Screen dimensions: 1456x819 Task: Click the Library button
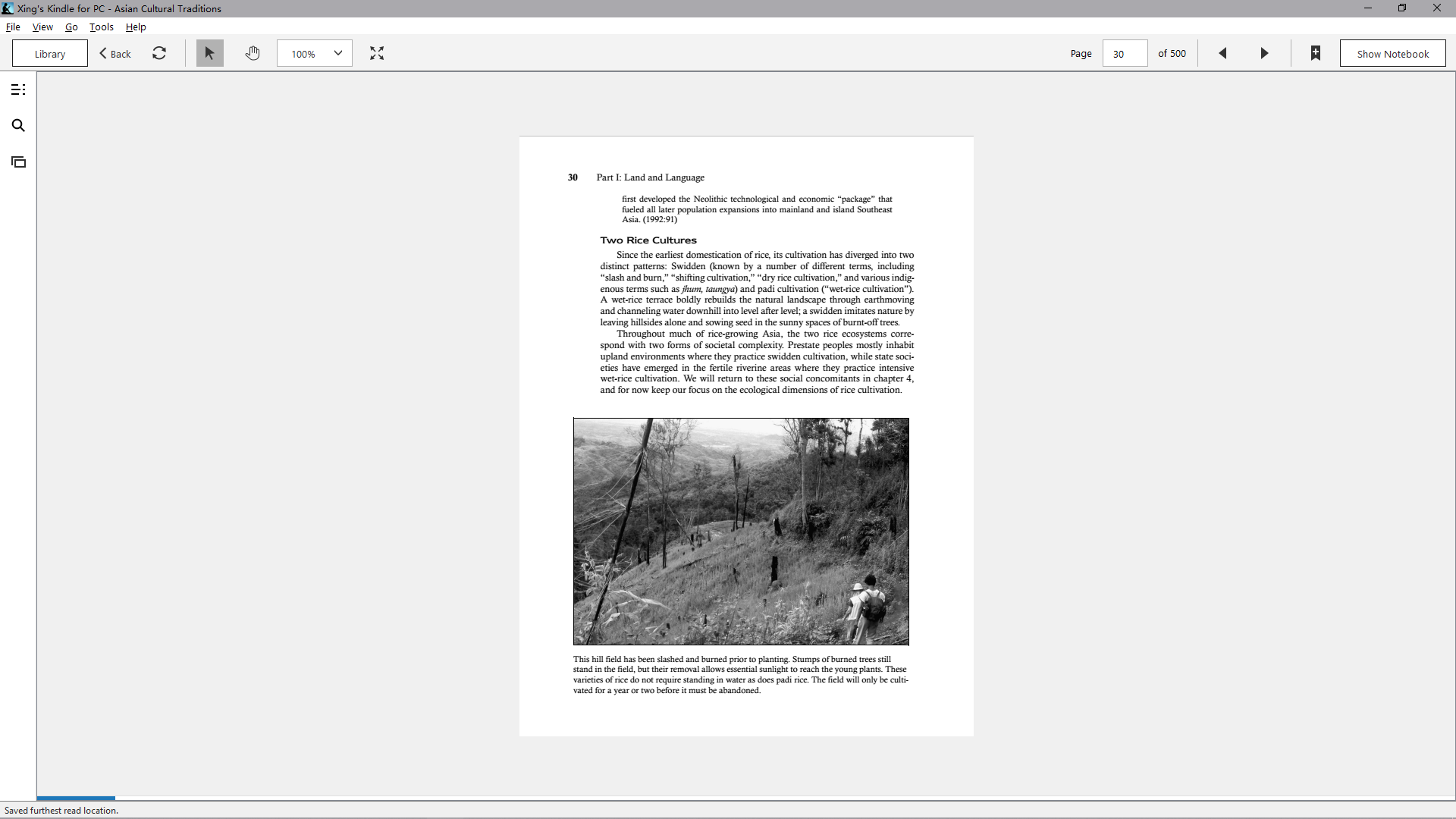point(50,53)
